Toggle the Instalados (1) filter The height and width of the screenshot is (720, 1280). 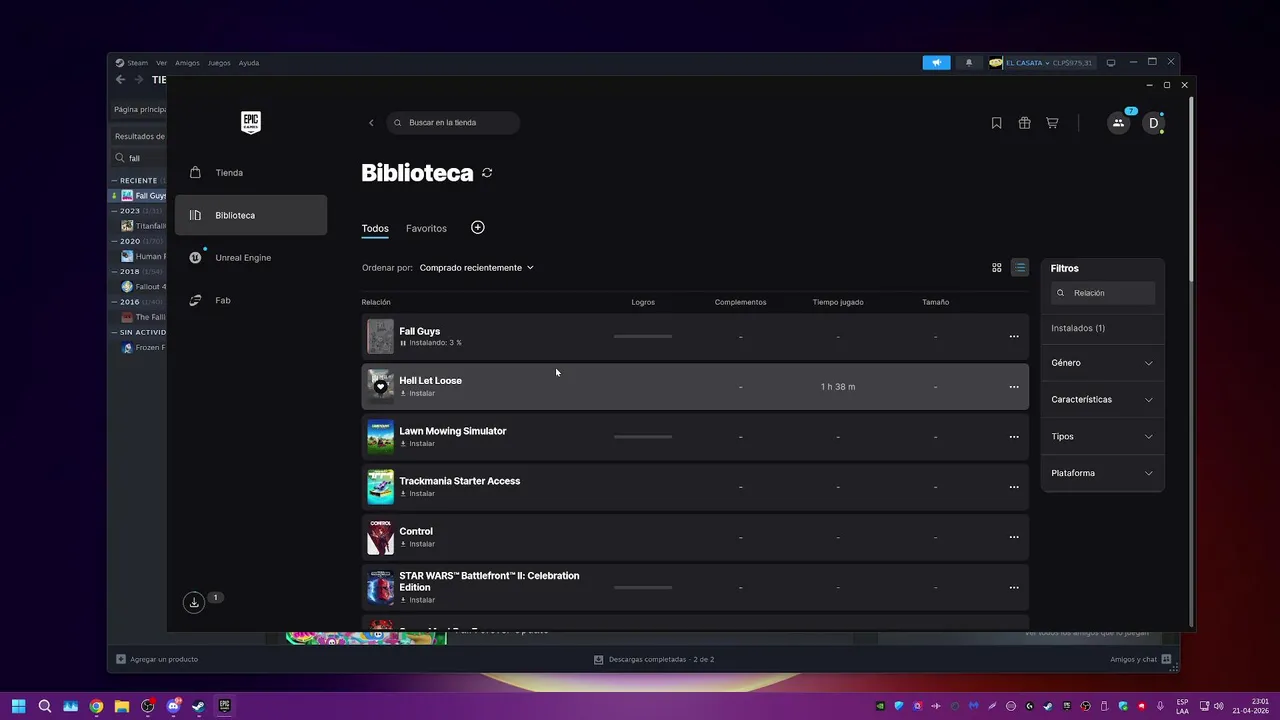click(1078, 328)
